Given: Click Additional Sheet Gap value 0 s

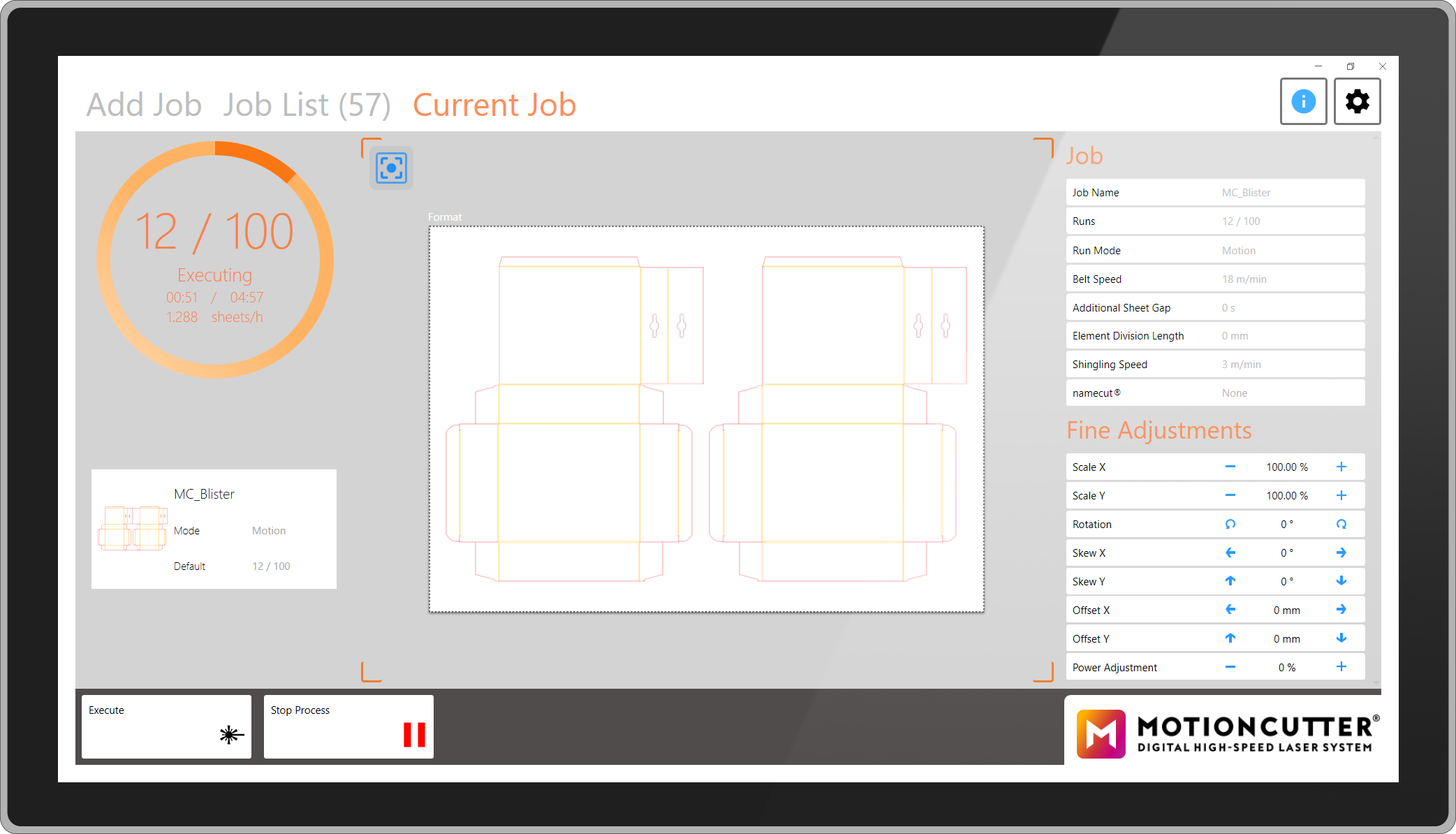Looking at the screenshot, I should tap(1228, 308).
